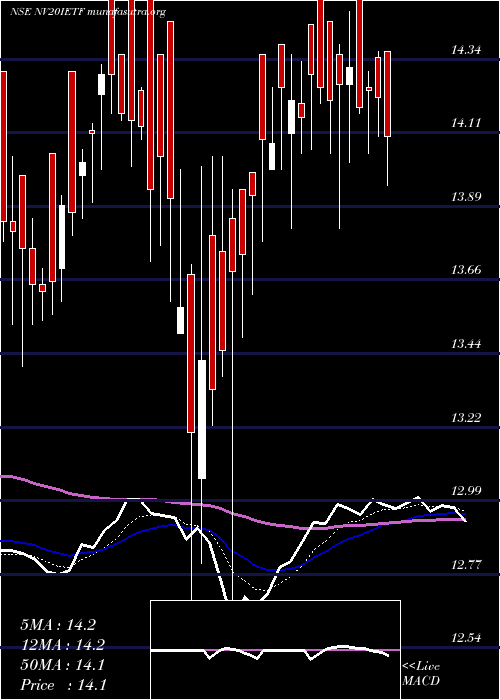Click the 13.44 price axis label
Viewport: 500px width, 700px height.
point(466,344)
